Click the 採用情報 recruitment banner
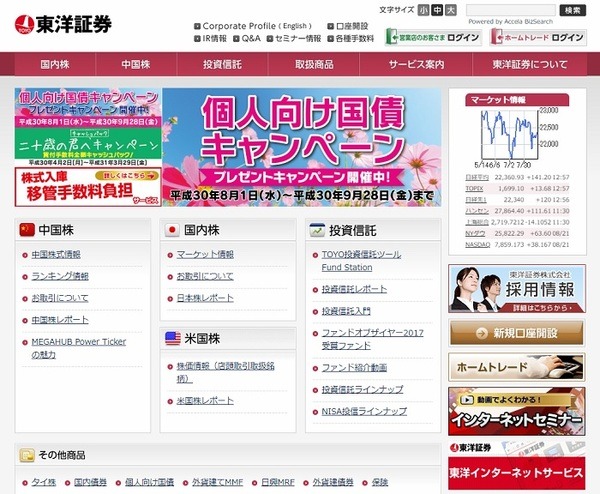Image resolution: width=600 pixels, height=494 pixels. pos(517,289)
